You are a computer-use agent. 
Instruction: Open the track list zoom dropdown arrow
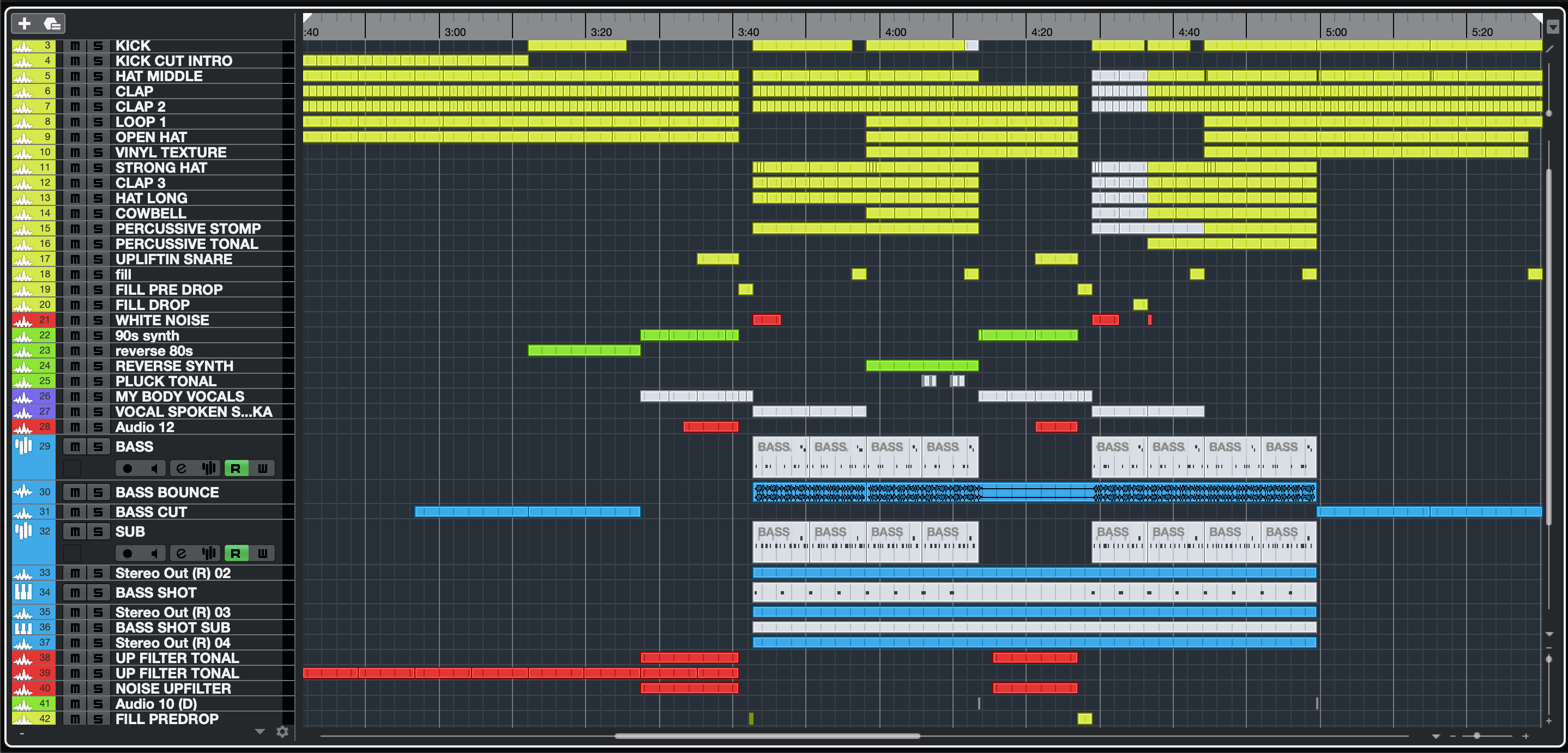(x=260, y=732)
